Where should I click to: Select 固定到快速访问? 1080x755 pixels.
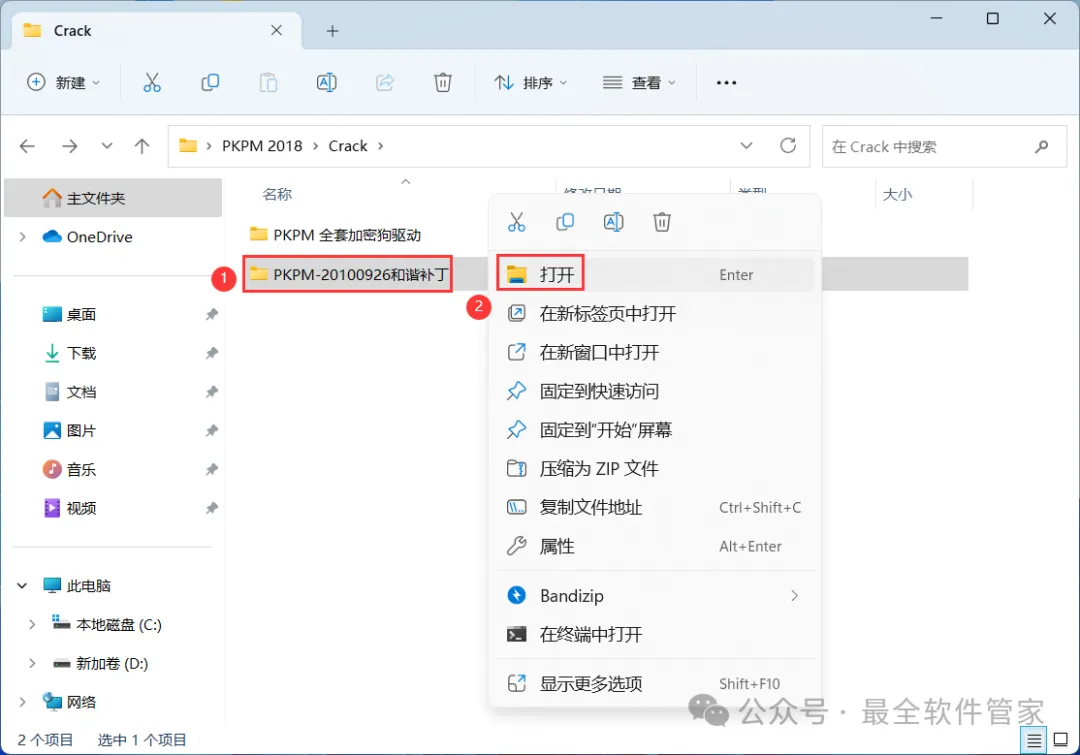(x=654, y=391)
